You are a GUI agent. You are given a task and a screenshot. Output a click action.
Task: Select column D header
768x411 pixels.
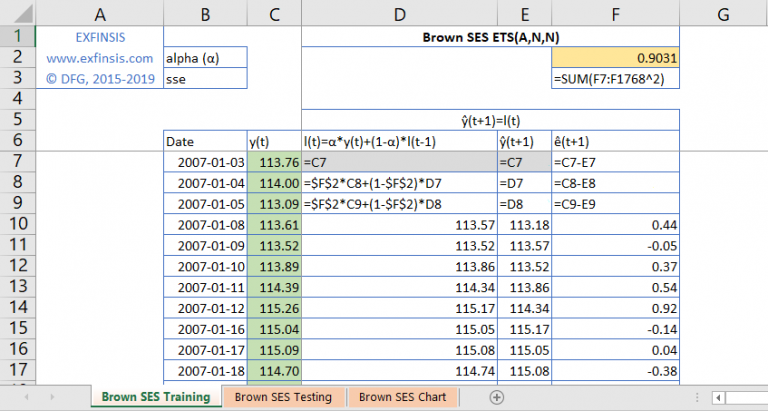tap(400, 14)
